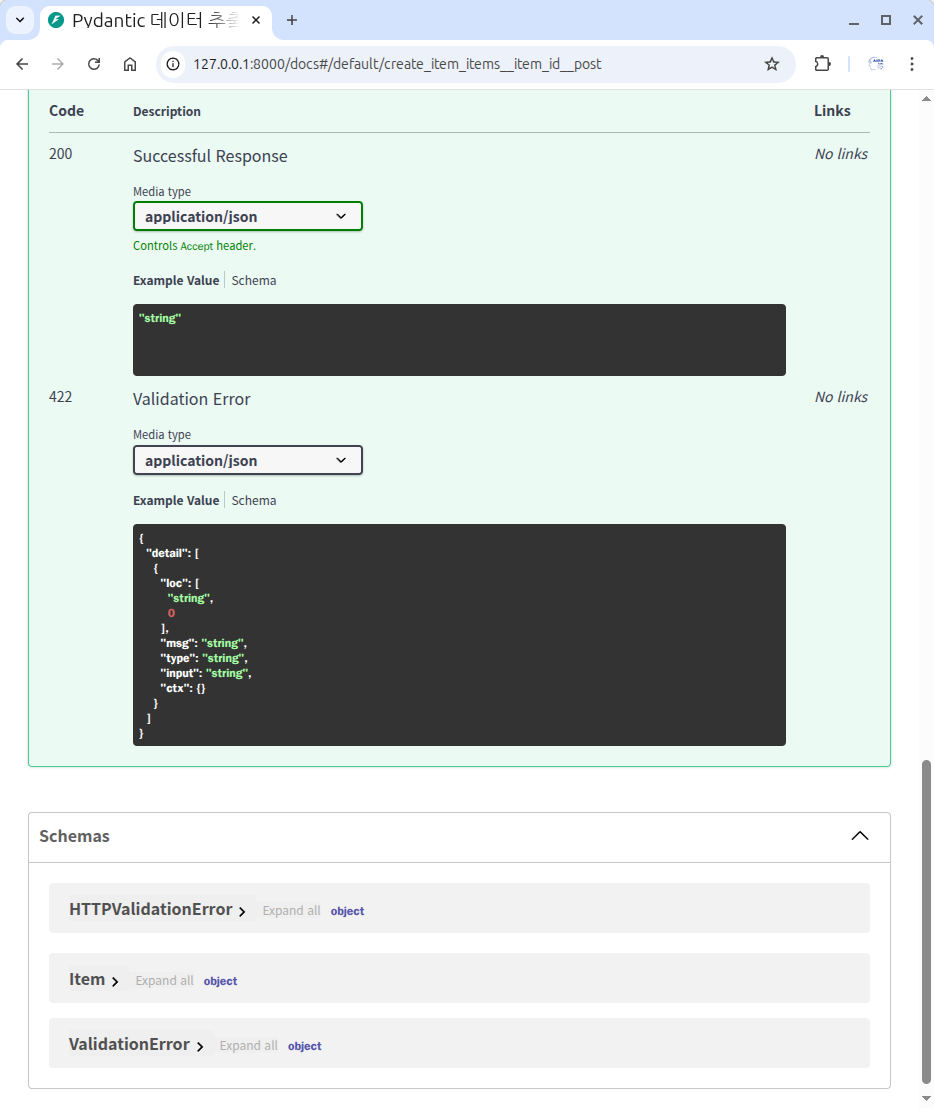Open the Chrome three-dot menu
Image resolution: width=934 pixels, height=1108 pixels.
tap(912, 64)
